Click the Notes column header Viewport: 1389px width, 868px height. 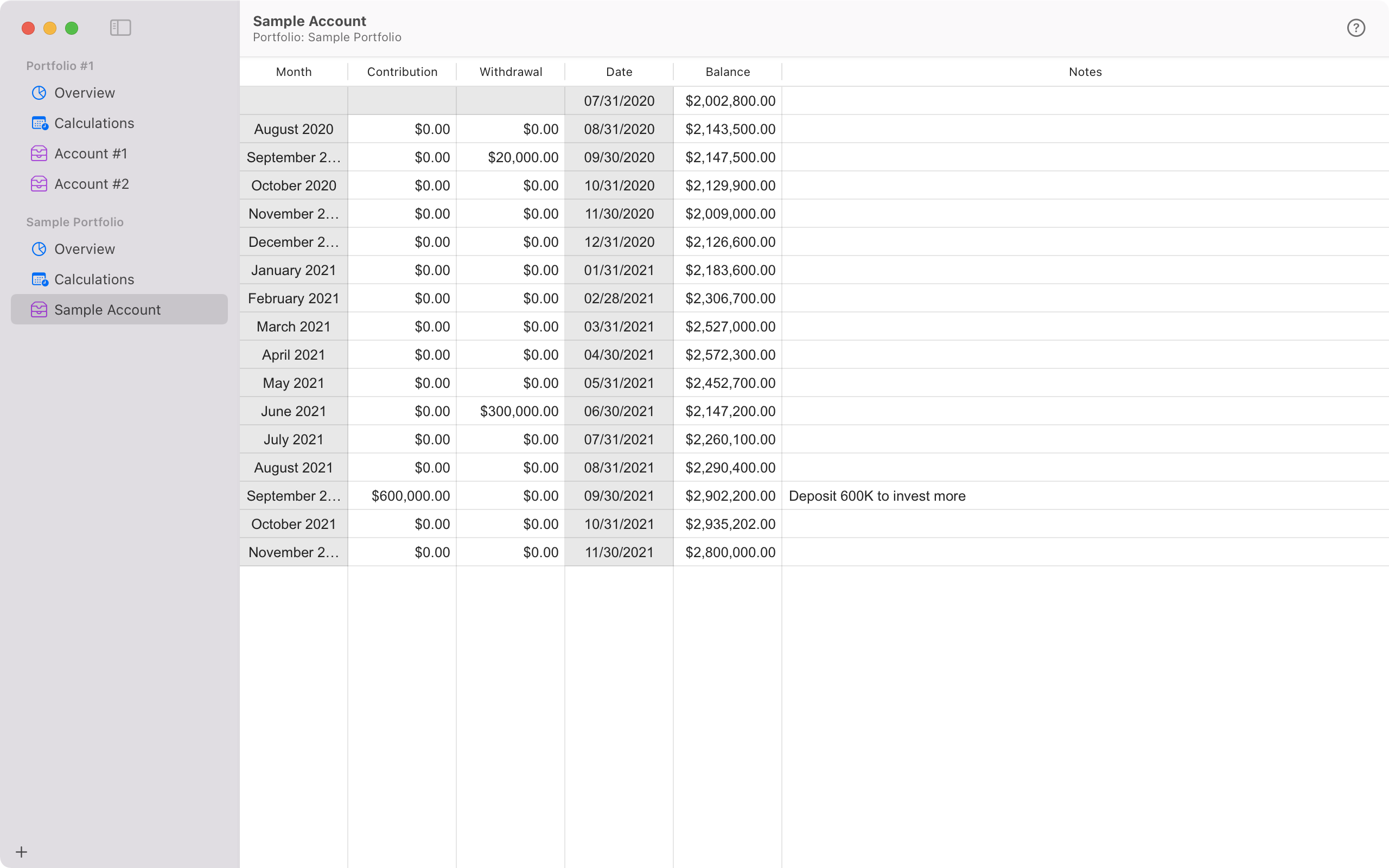(1085, 72)
